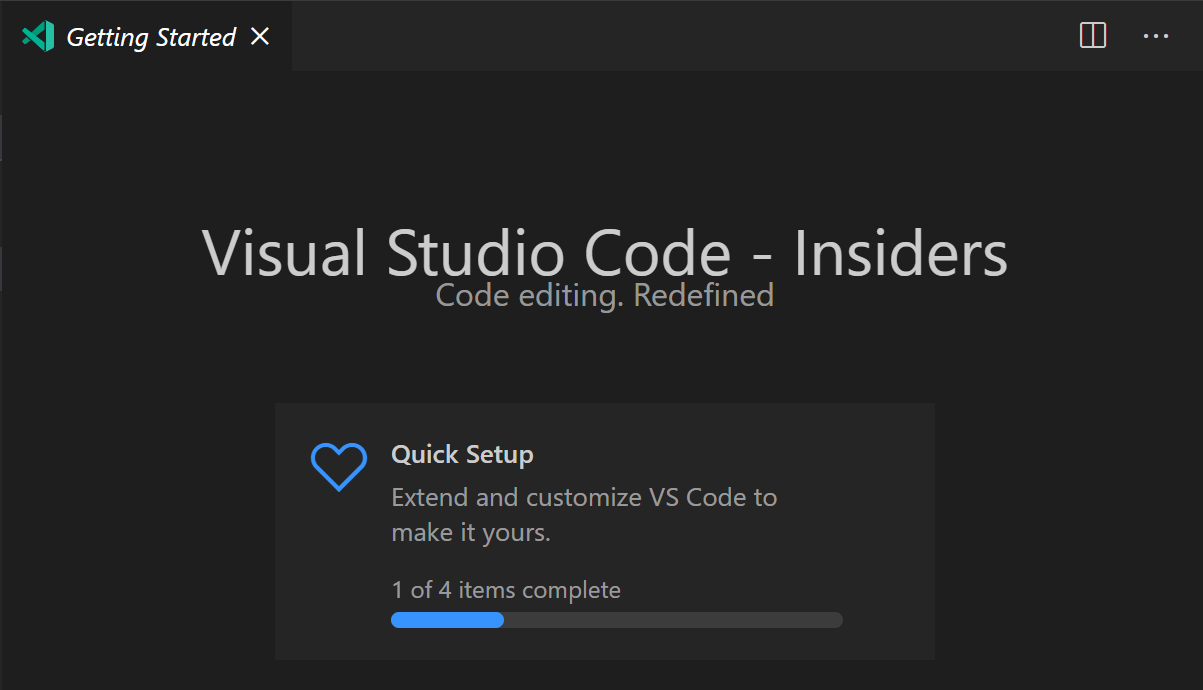This screenshot has width=1203, height=690.
Task: Click the Quick Setup progress bar
Action: click(x=616, y=620)
